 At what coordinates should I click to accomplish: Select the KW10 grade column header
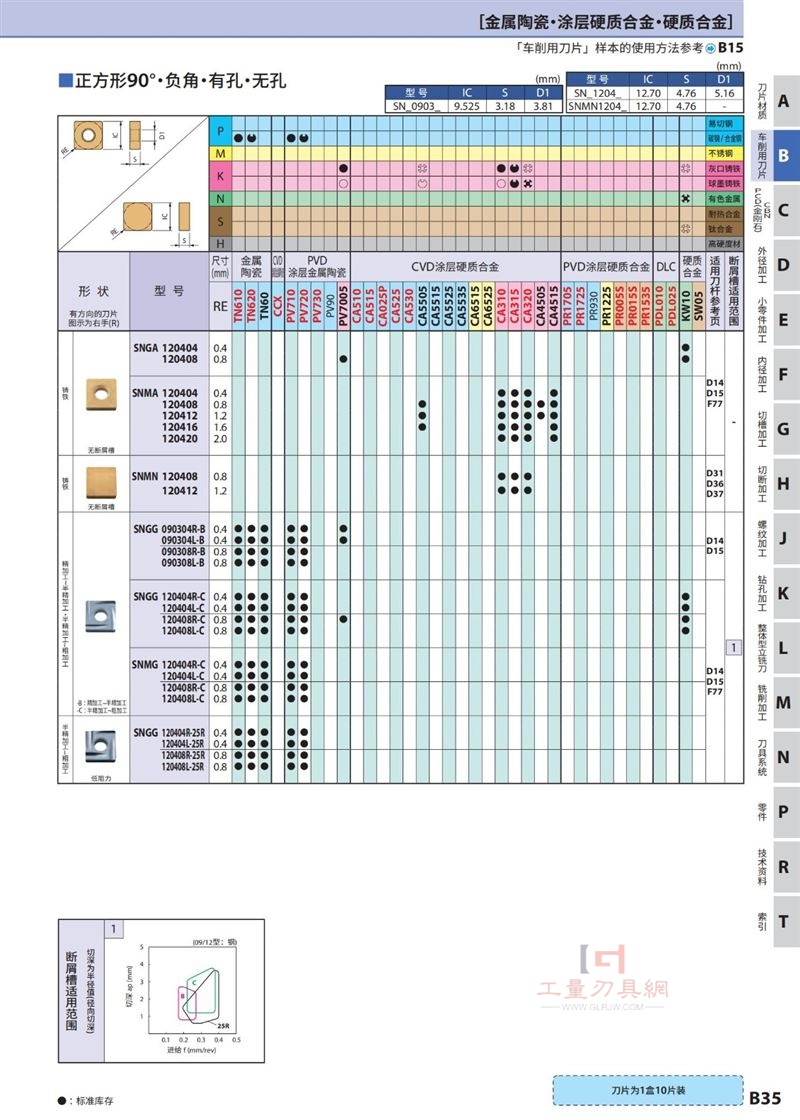tap(686, 306)
